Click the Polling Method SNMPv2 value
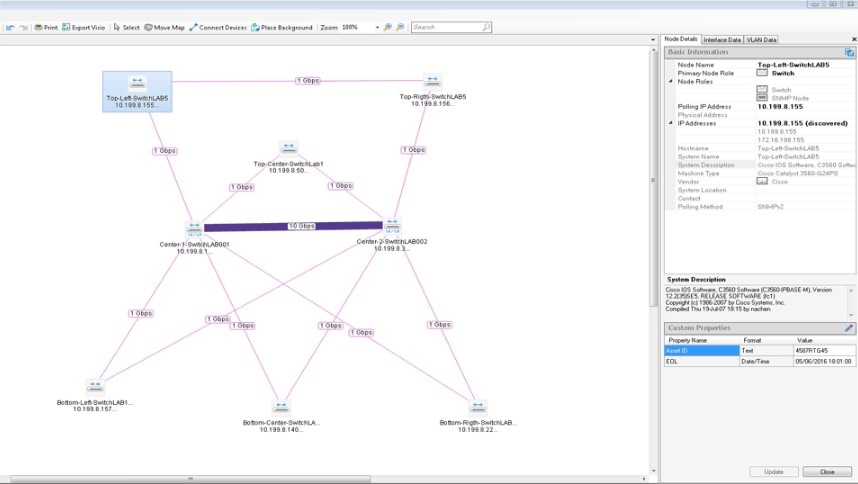The image size is (858, 484). point(770,207)
